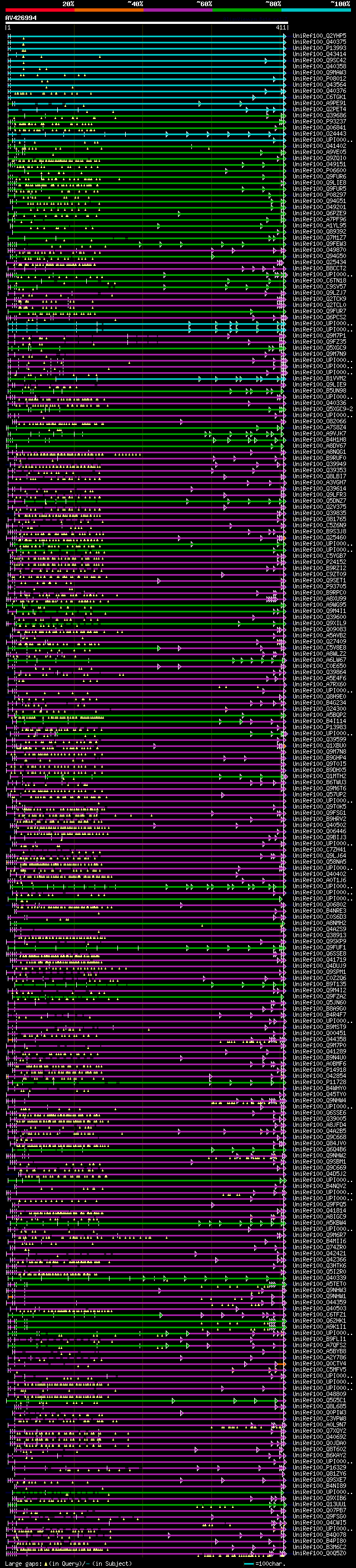Click hit label UniRef100_B4H1H8
Image resolution: width=356 pixels, height=1568 pixels.
coord(319,439)
